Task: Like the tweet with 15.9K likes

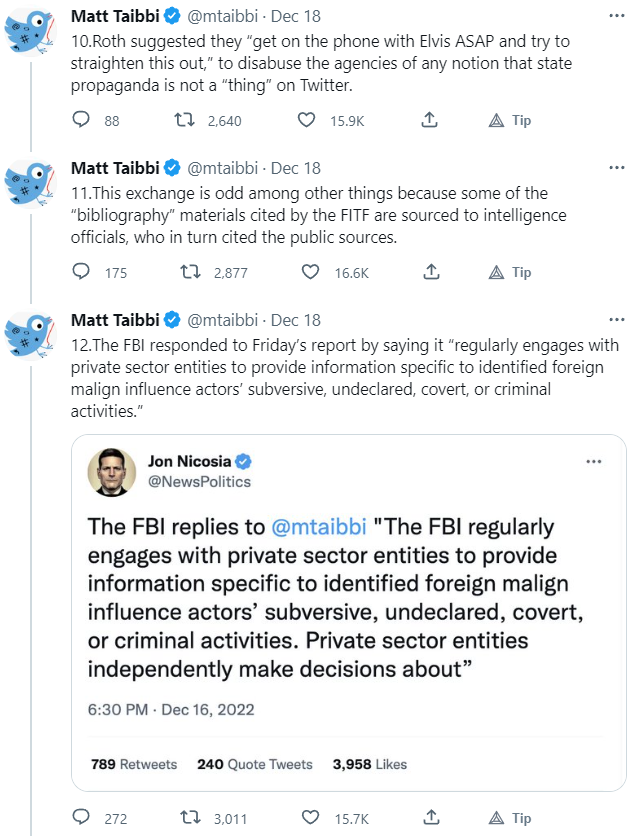Action: point(309,120)
